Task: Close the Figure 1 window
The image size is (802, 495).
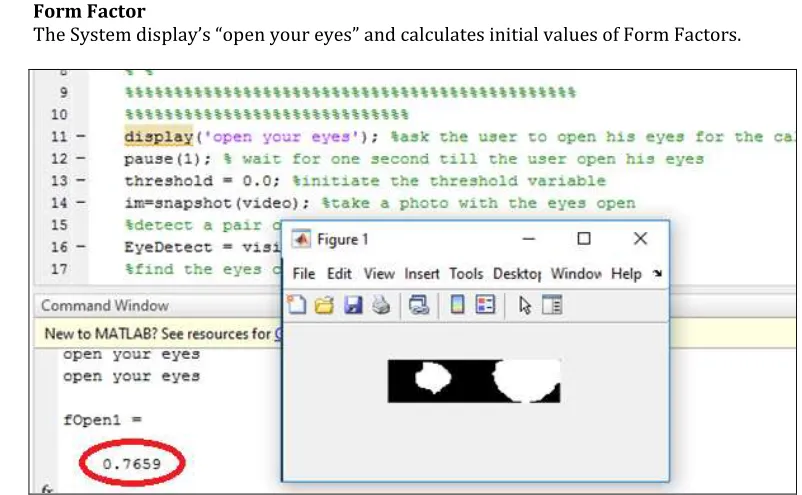Action: click(640, 239)
